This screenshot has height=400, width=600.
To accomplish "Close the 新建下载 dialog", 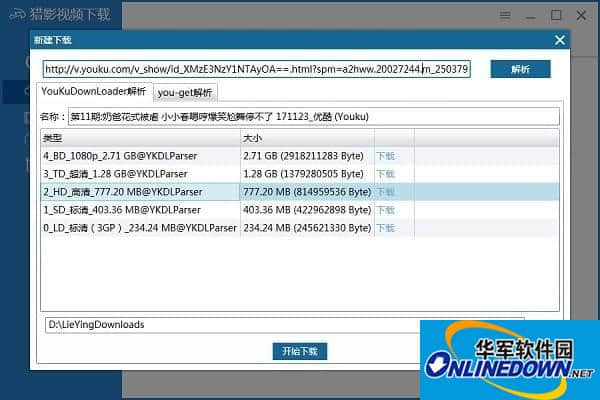I will [560, 40].
